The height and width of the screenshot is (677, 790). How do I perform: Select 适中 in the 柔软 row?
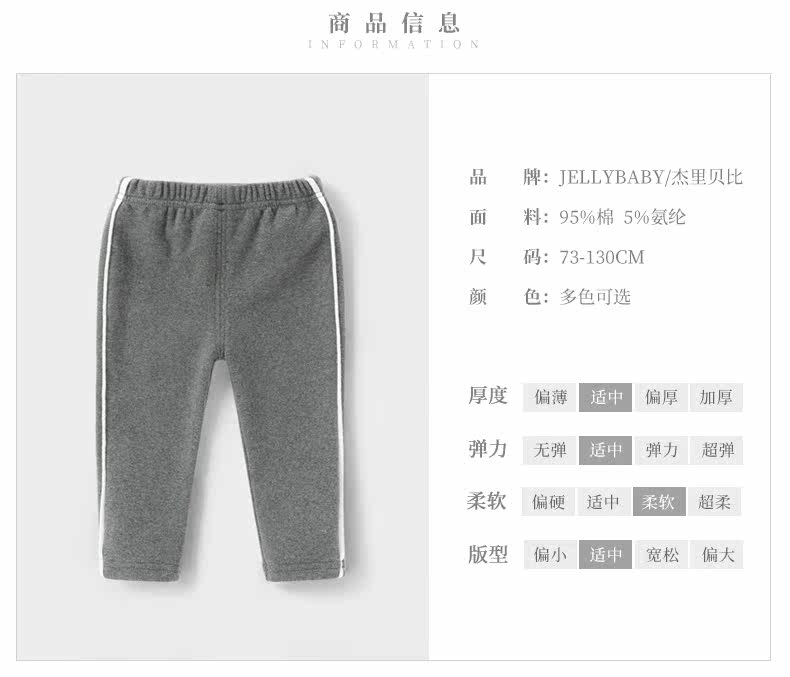(x=604, y=502)
